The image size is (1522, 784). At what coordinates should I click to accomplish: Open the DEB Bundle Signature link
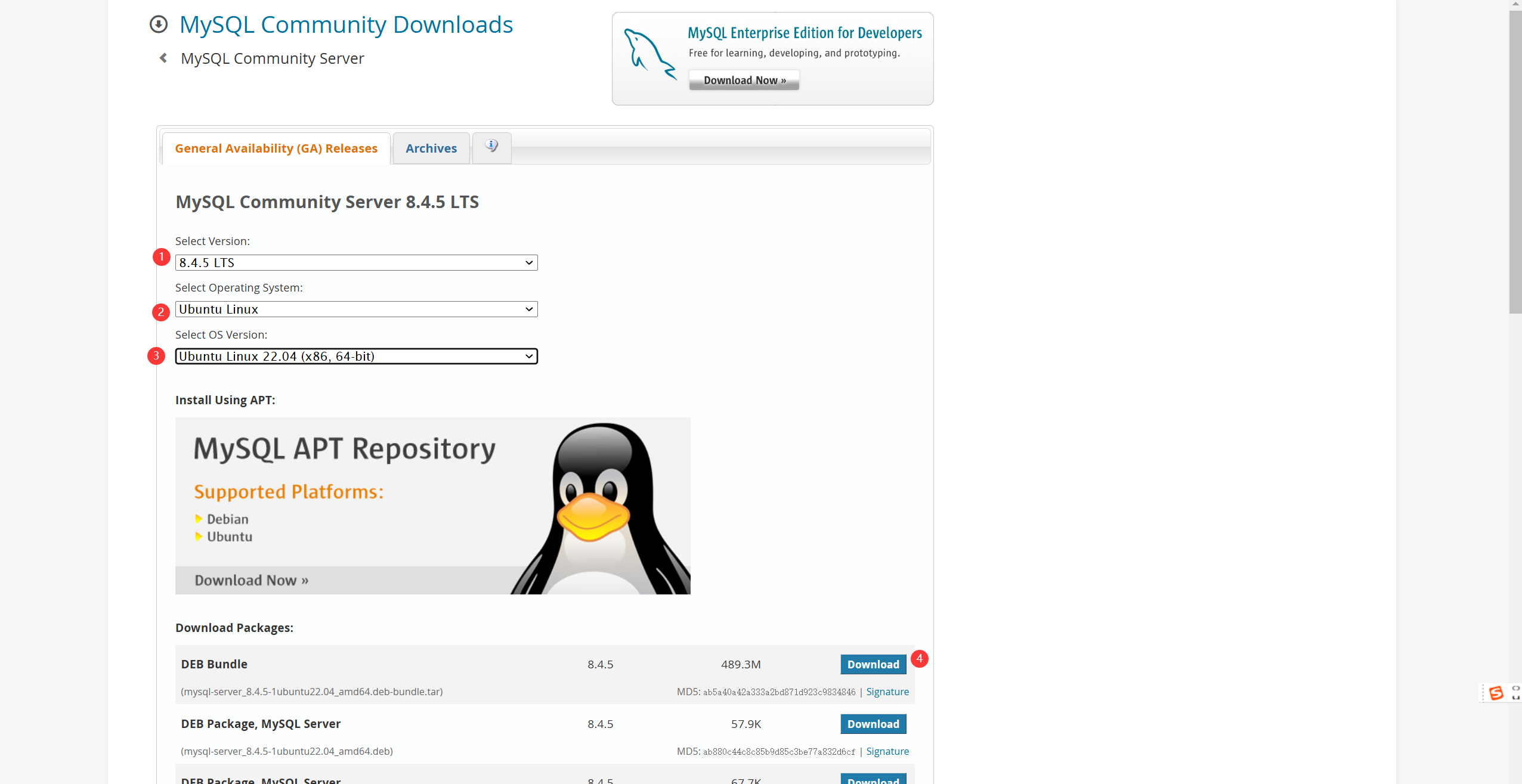887,692
